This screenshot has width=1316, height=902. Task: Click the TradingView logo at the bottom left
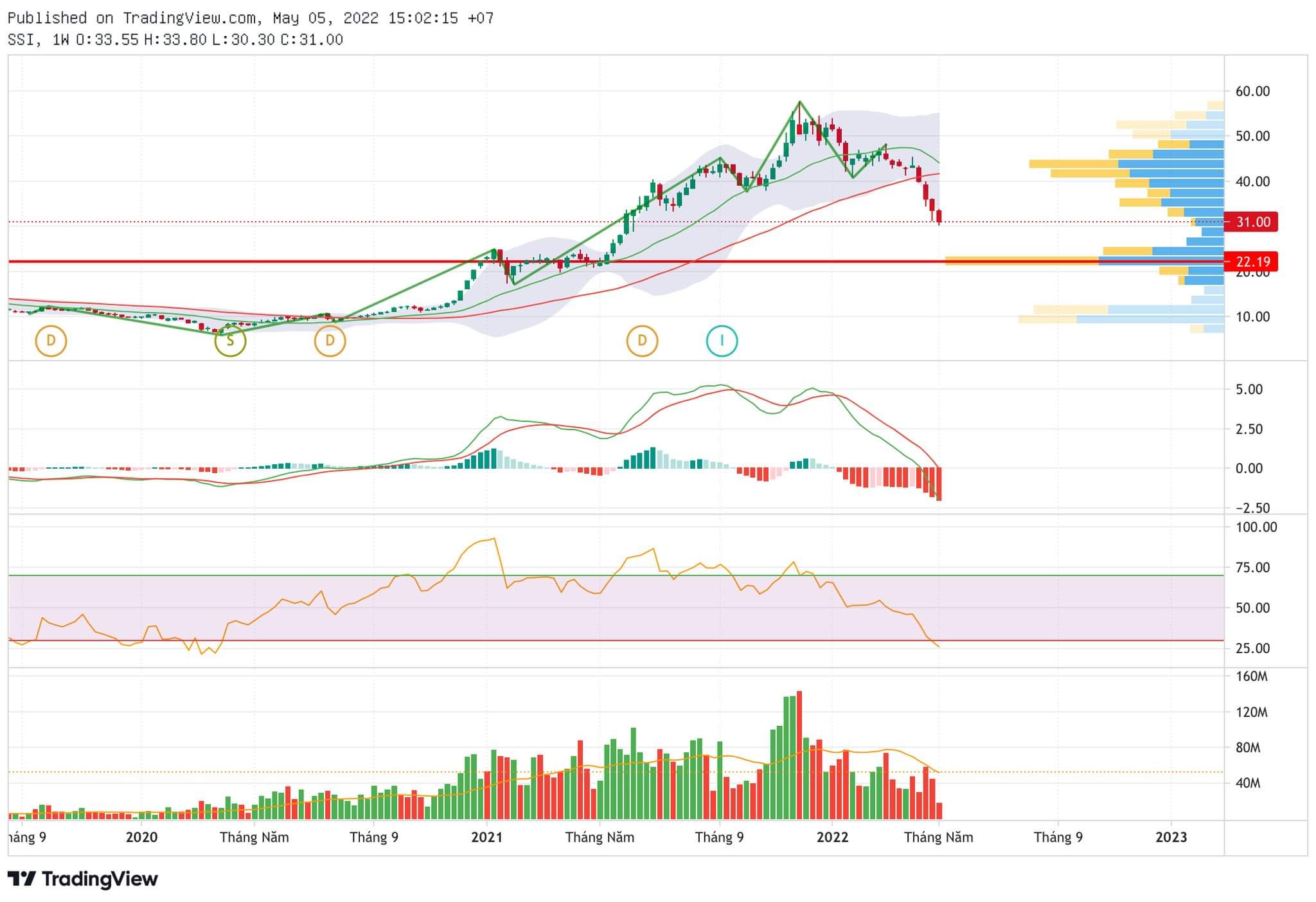(83, 878)
